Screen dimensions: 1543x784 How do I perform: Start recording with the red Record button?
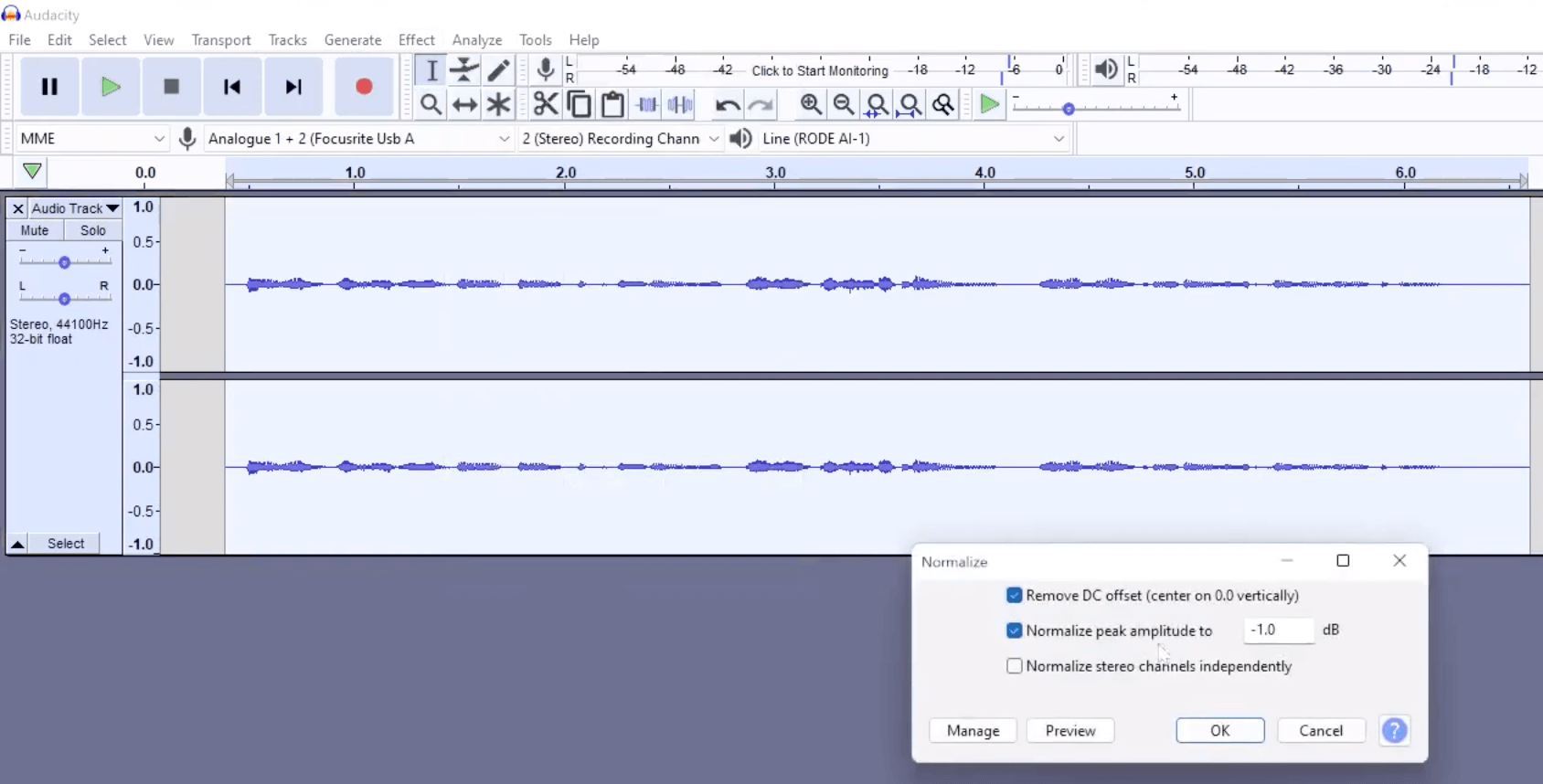pos(364,87)
